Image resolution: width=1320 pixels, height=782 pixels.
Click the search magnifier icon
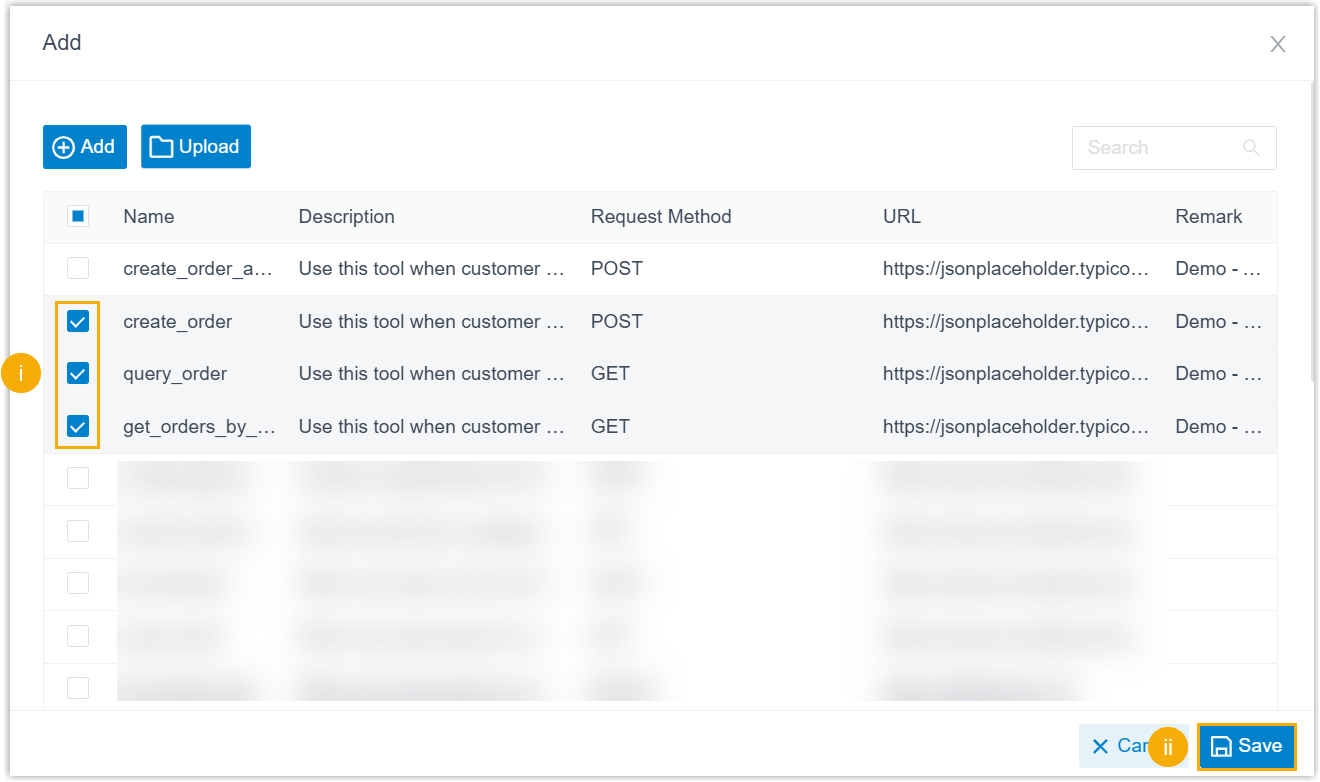click(x=1251, y=148)
